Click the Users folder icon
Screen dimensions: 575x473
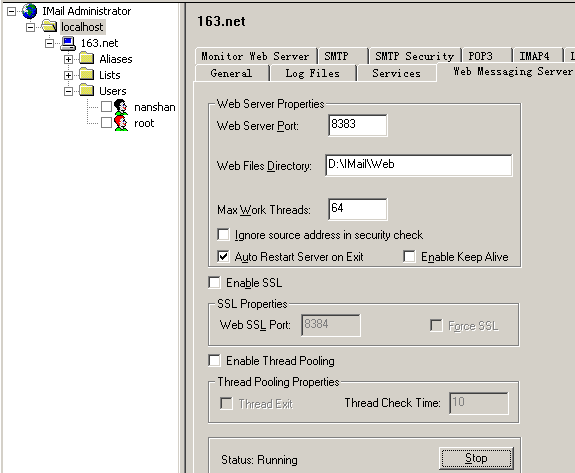87,91
